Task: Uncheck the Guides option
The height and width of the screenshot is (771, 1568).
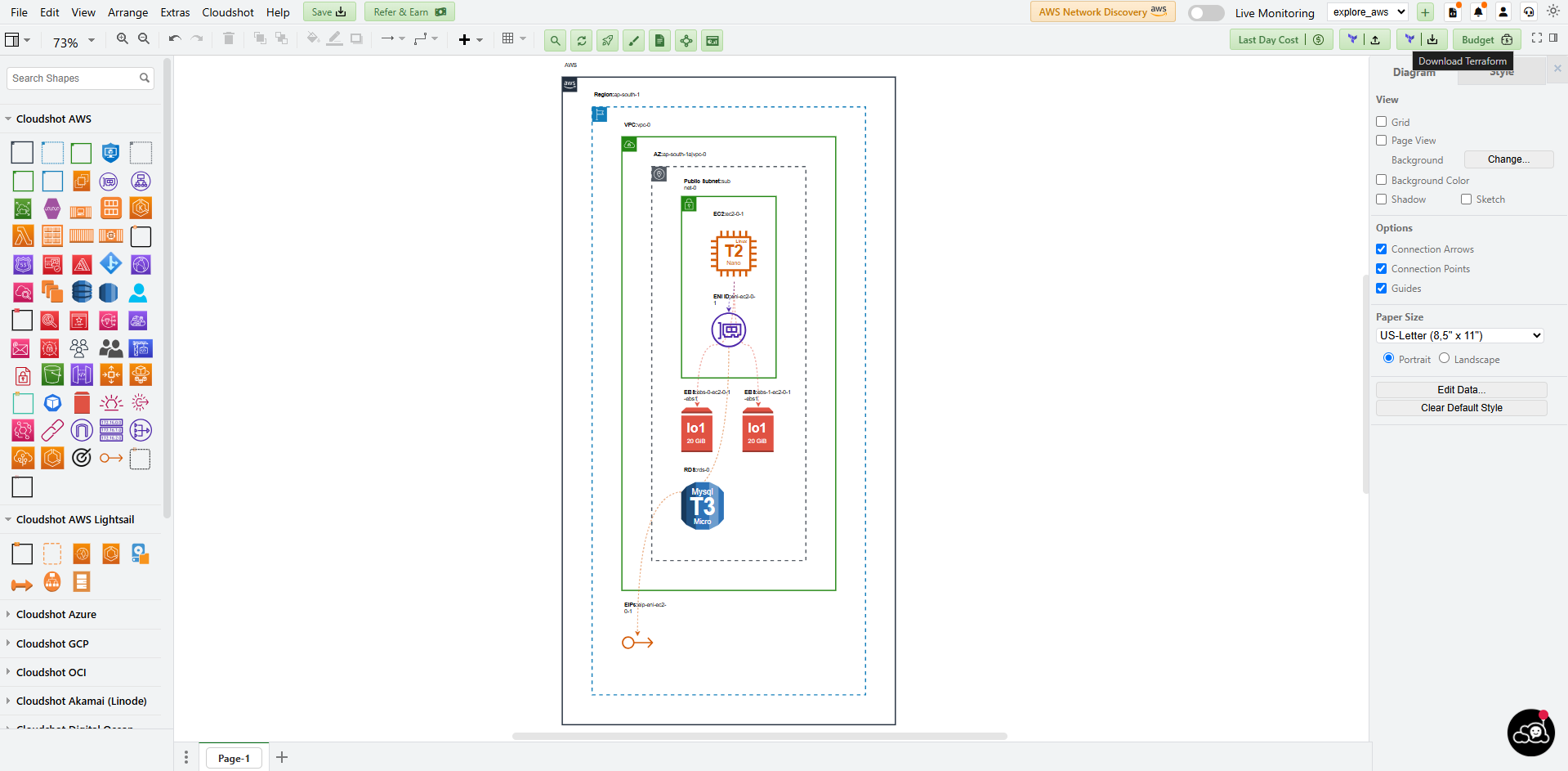Action: tap(1382, 289)
